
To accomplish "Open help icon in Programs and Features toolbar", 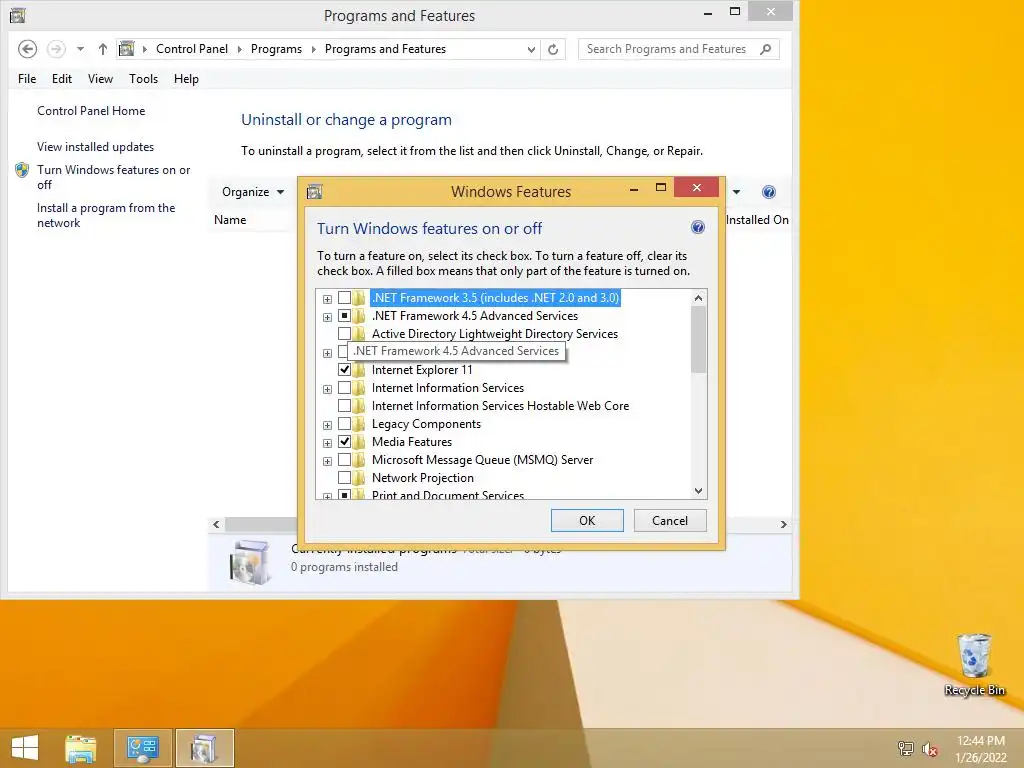I will click(x=769, y=192).
